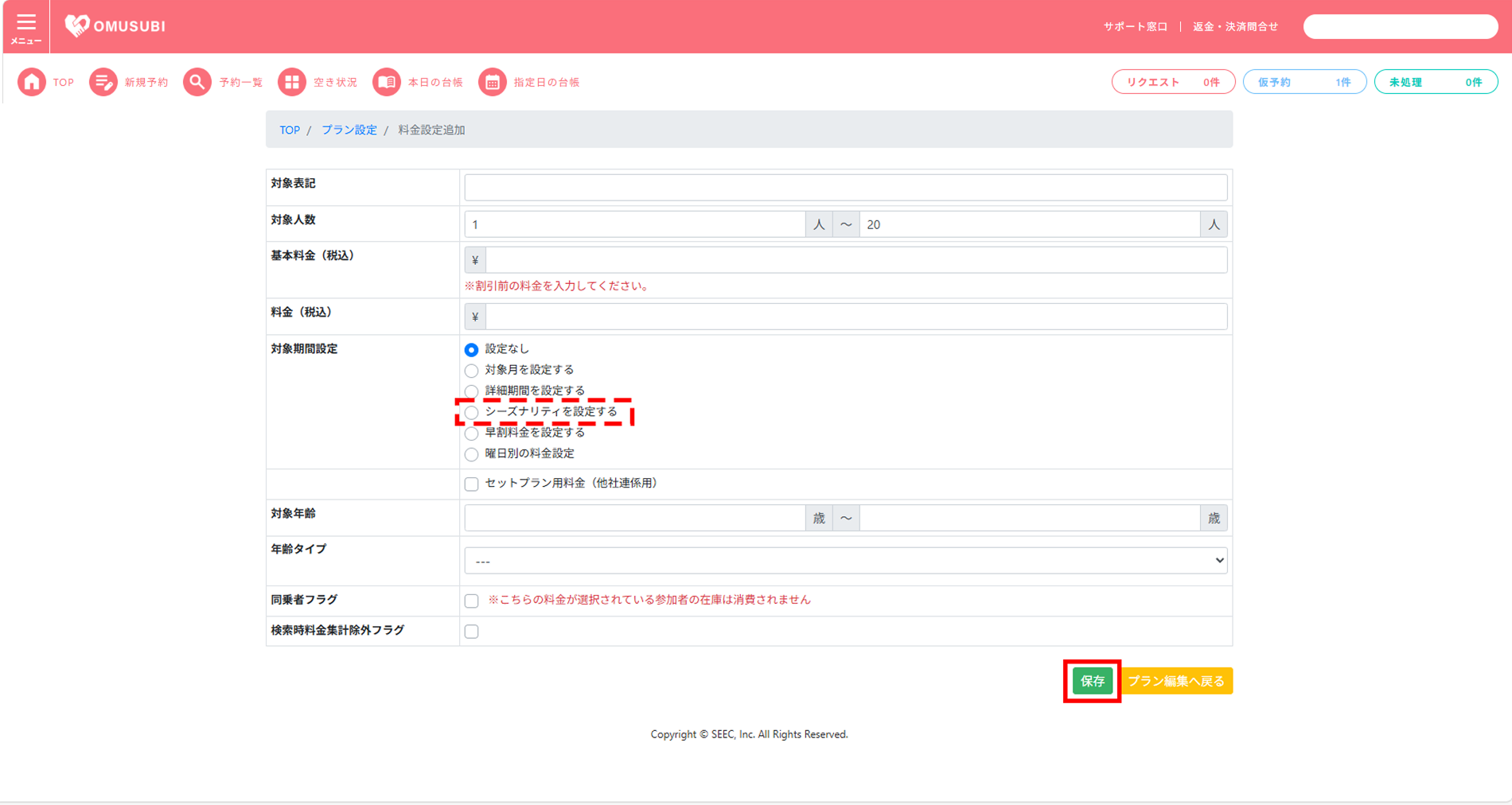Open the 年齢タイプ dropdown
The width and height of the screenshot is (1512, 805).
pos(846,561)
